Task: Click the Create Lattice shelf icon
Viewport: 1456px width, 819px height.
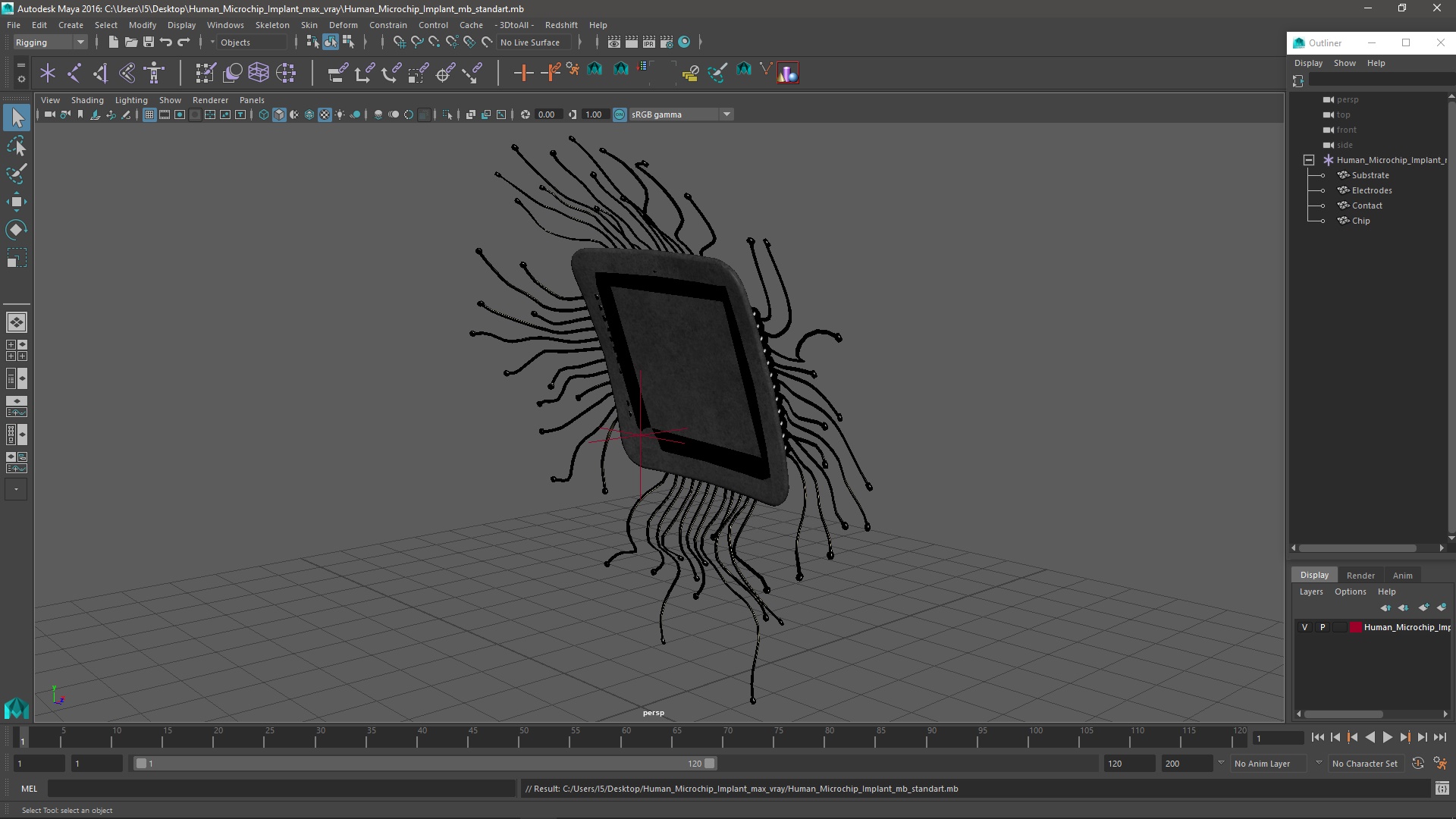Action: 259,73
